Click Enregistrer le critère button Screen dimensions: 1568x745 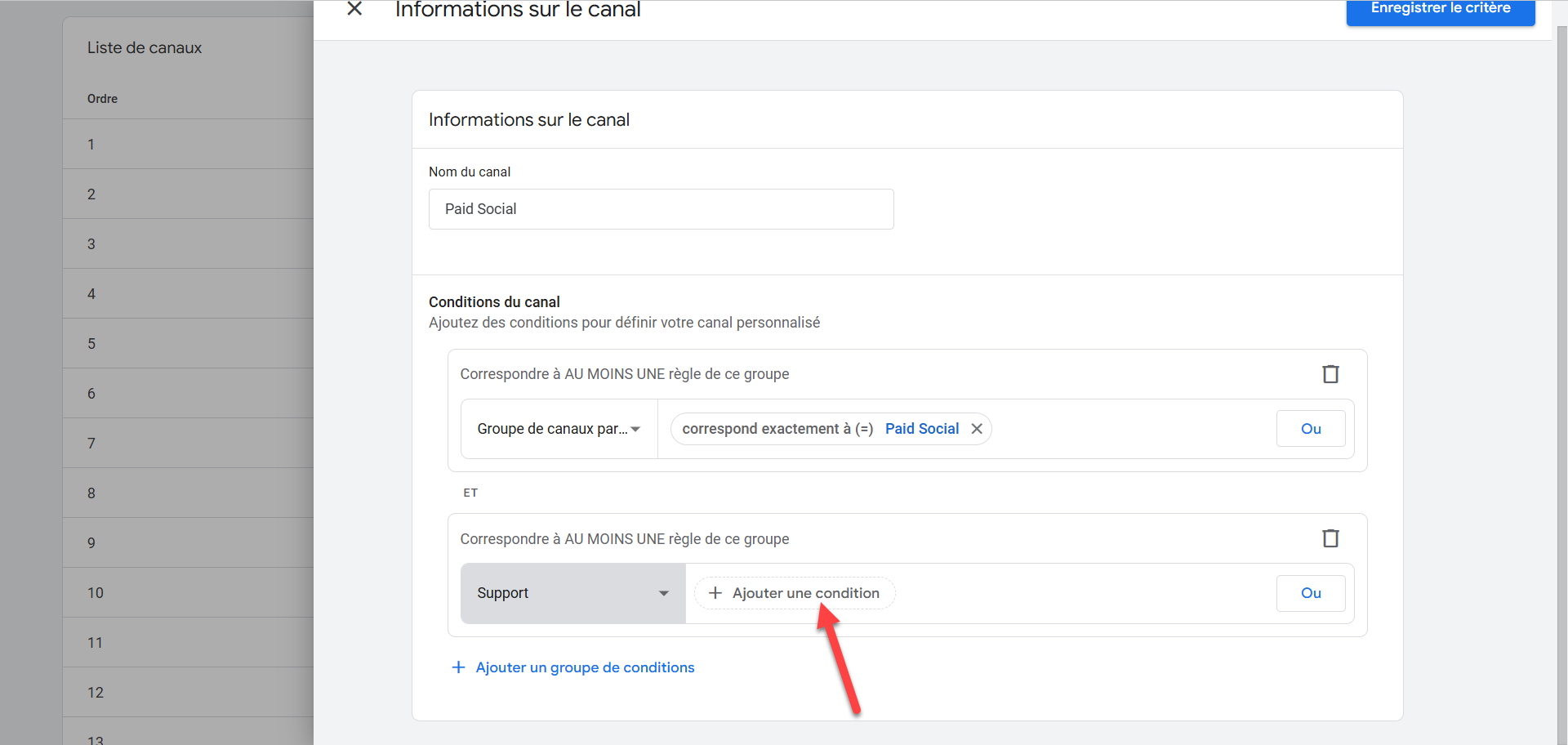point(1440,10)
